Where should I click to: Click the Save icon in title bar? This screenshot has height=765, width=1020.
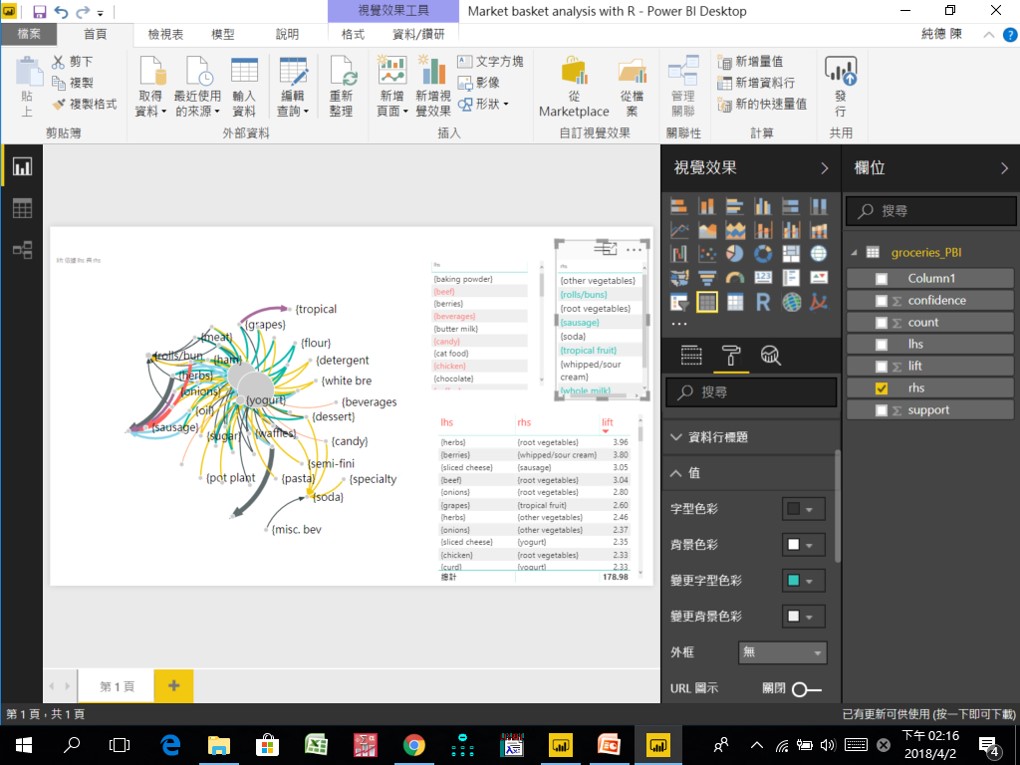(39, 12)
